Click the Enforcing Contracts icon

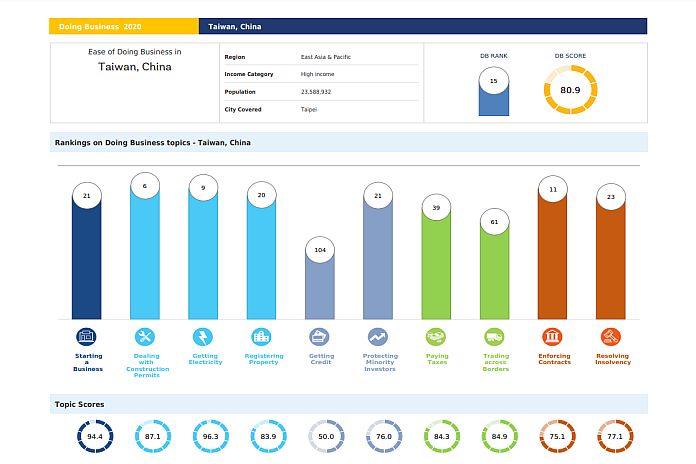coord(552,336)
